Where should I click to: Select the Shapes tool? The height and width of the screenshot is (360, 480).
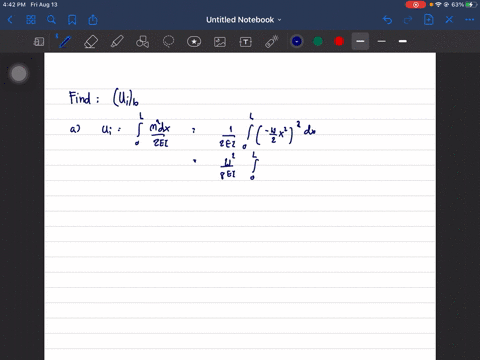point(142,42)
